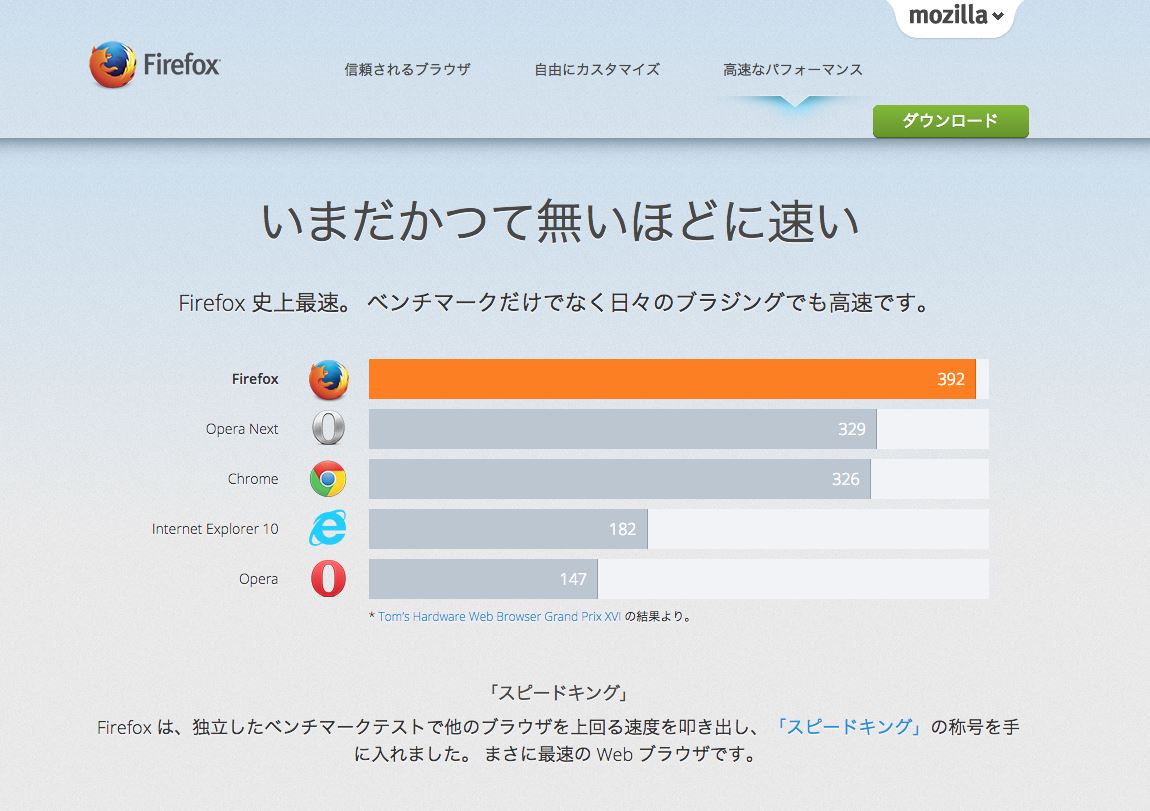Image resolution: width=1150 pixels, height=811 pixels.
Task: Click the Chrome browser icon
Action: pyautogui.click(x=328, y=479)
